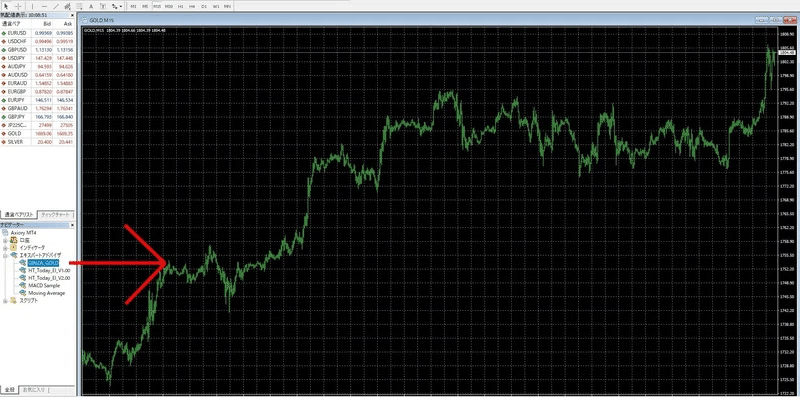
Task: Select the text tool marked A
Action: coord(91,6)
